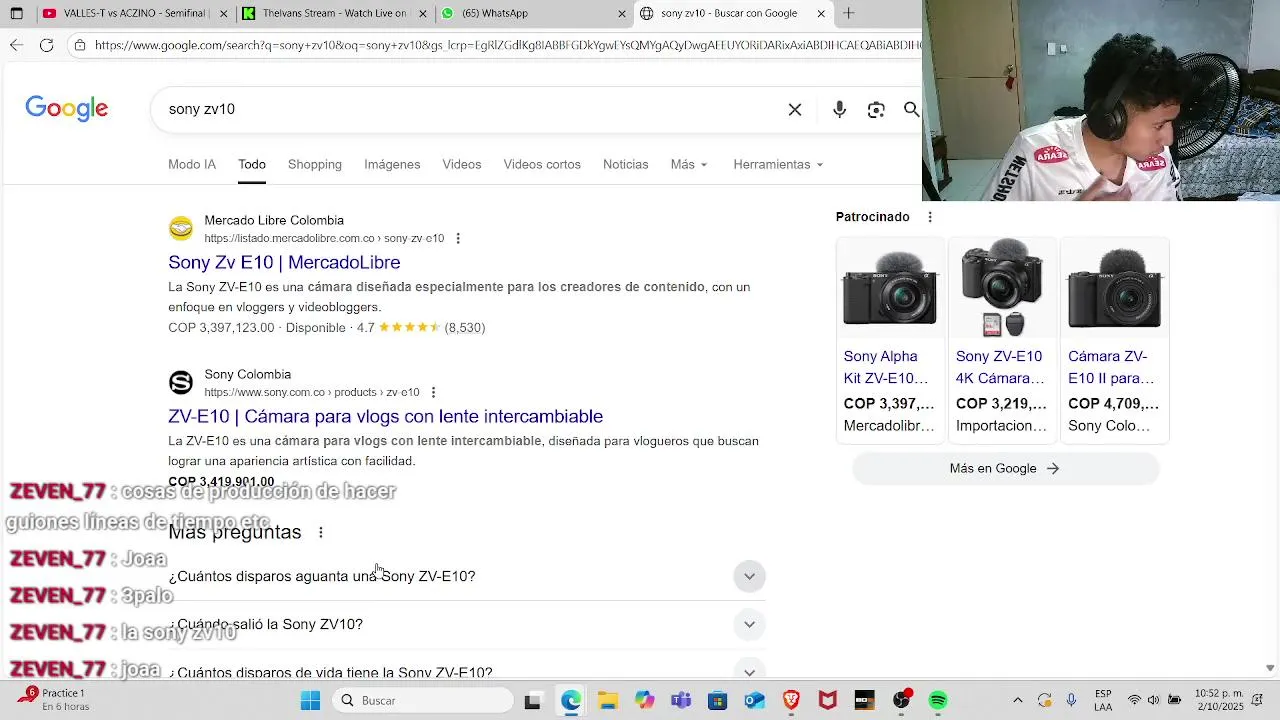
Task: Switch to Videos cortos tab
Action: point(542,165)
